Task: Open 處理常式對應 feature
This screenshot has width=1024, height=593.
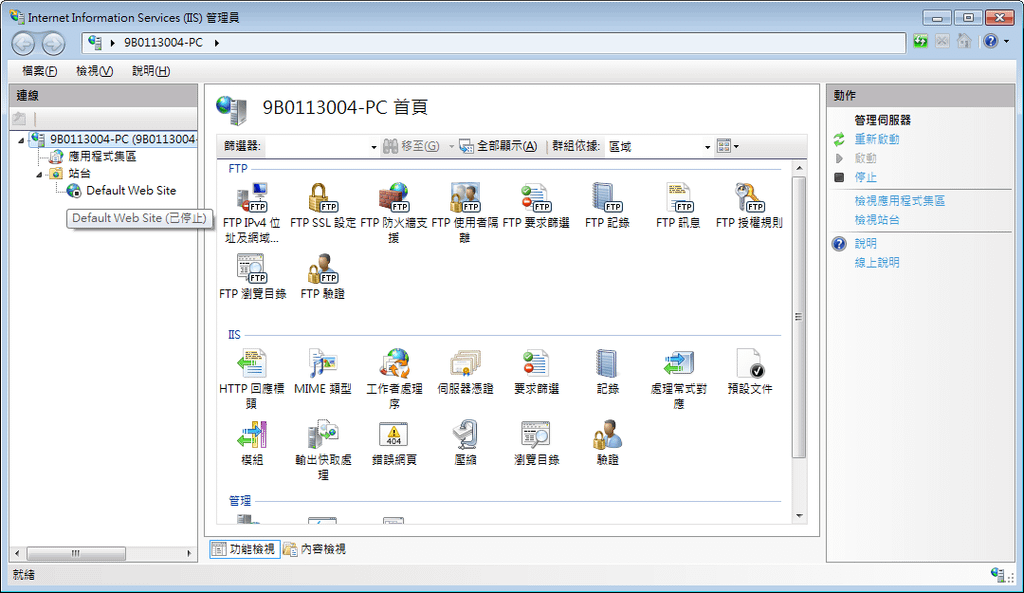Action: [x=679, y=379]
